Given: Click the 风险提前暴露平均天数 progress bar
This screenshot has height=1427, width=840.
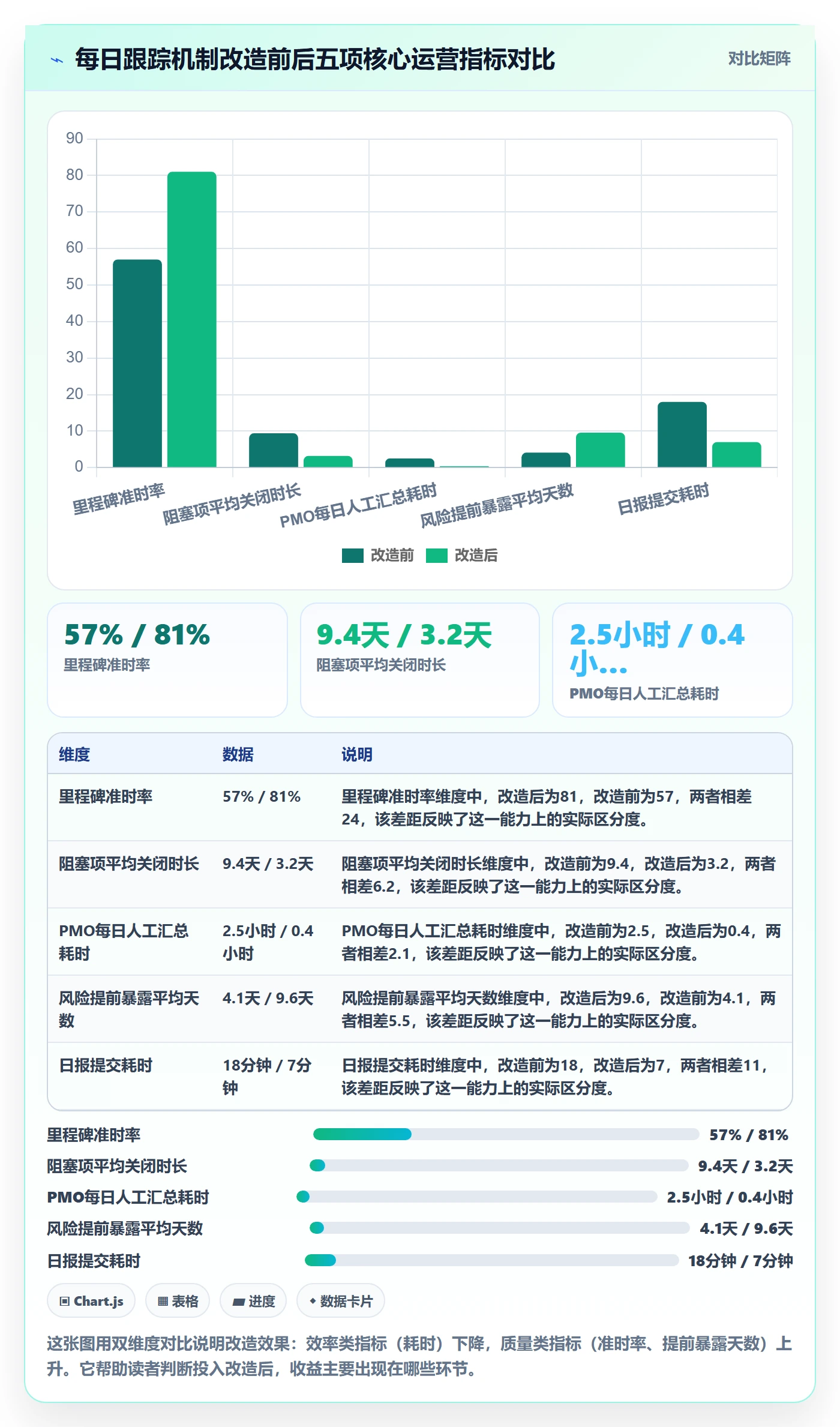Looking at the screenshot, I should 500,1228.
